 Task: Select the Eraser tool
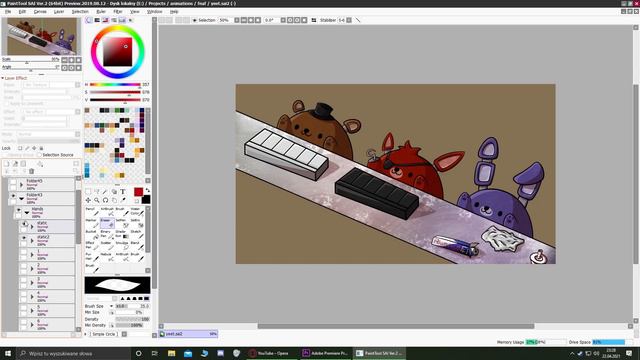coord(107,222)
